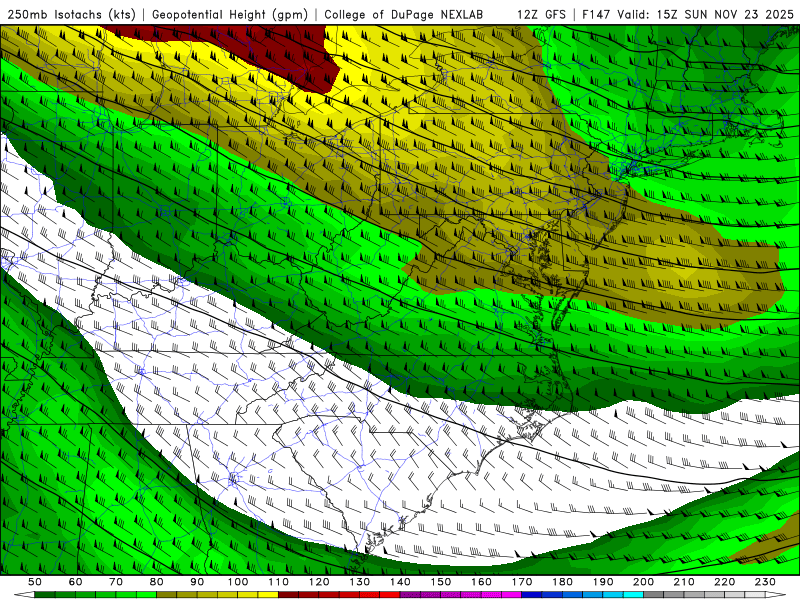This screenshot has width=800, height=600.
Task: Click the 230 label on the color scale
Action: coord(765,582)
